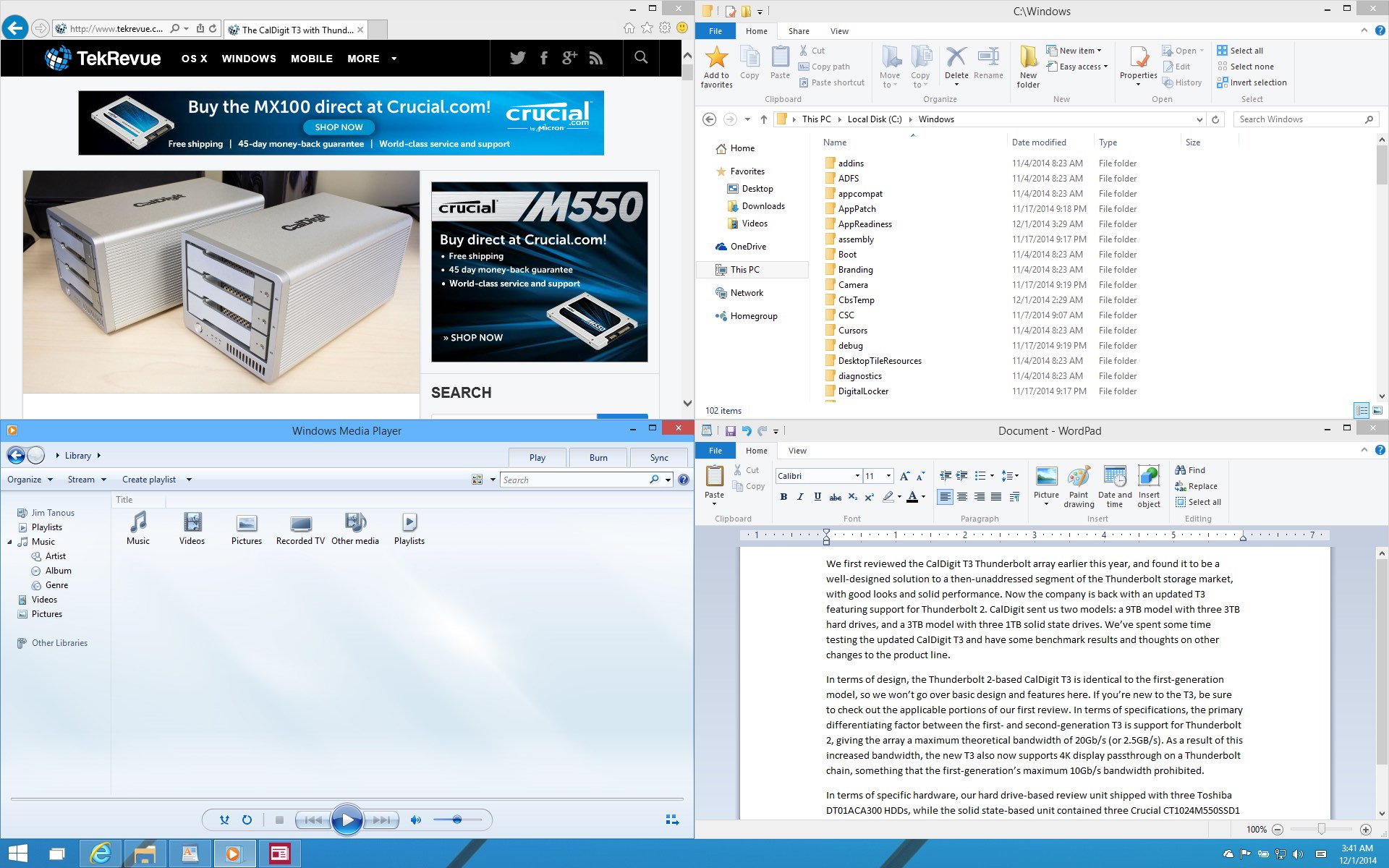This screenshot has width=1389, height=868.
Task: Open the Burn tab in Media Player
Action: pyautogui.click(x=598, y=457)
